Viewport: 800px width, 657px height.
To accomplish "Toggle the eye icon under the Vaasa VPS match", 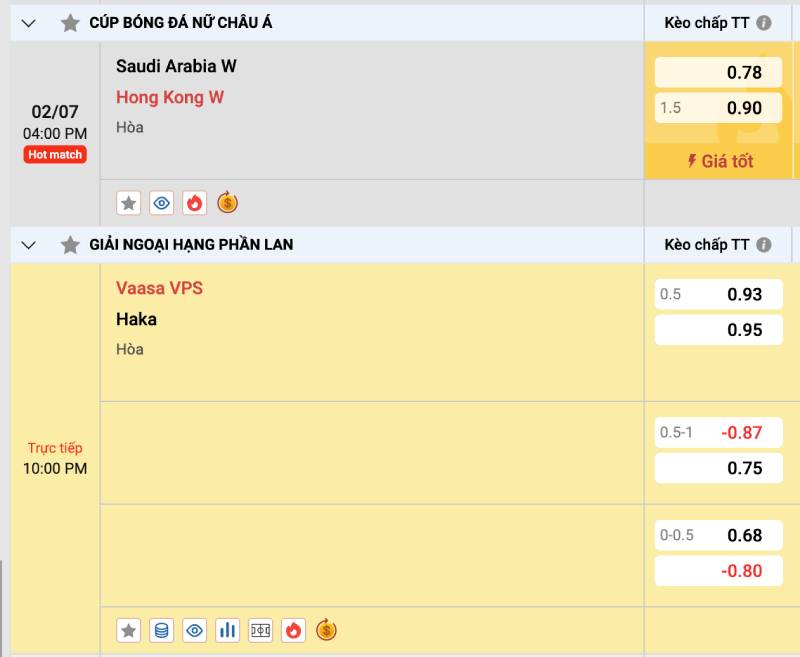I will pos(195,630).
